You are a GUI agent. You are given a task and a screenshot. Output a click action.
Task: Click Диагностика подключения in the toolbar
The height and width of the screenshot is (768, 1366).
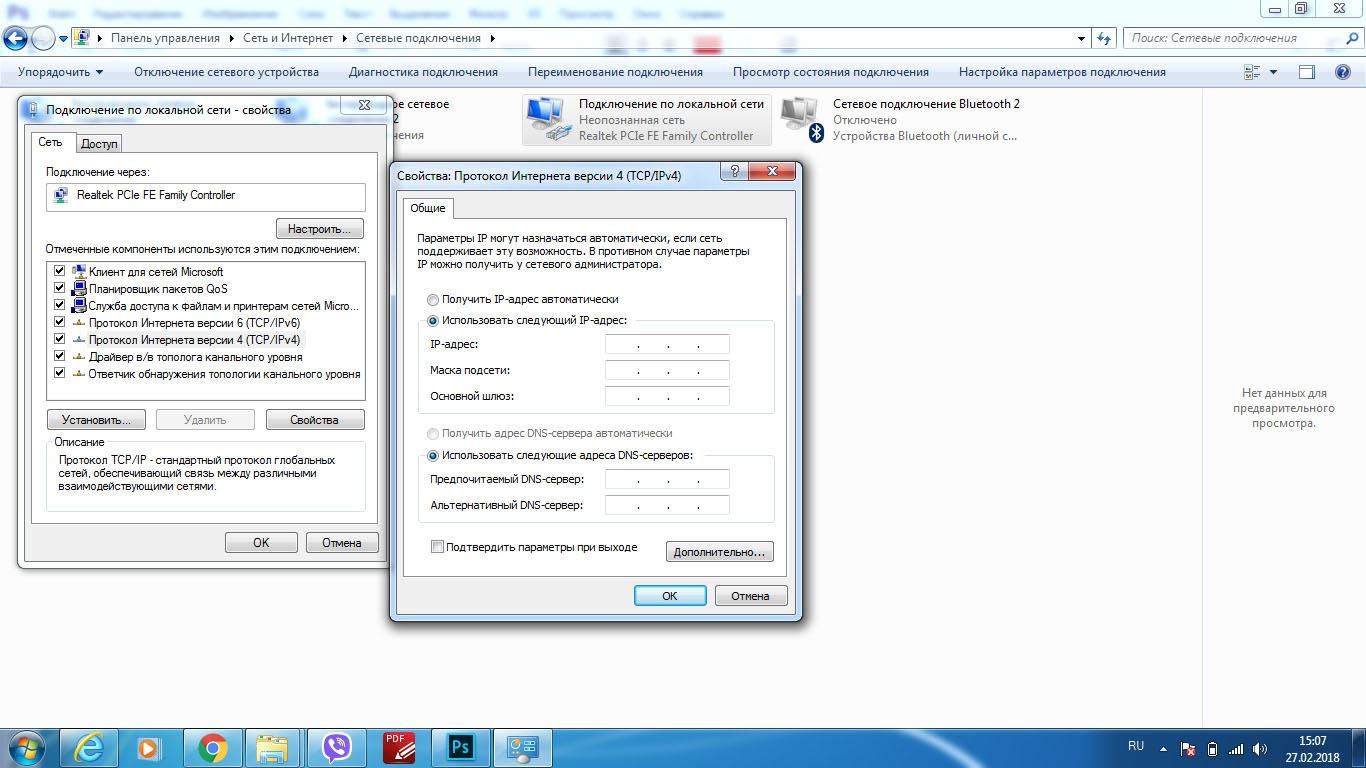click(x=423, y=72)
